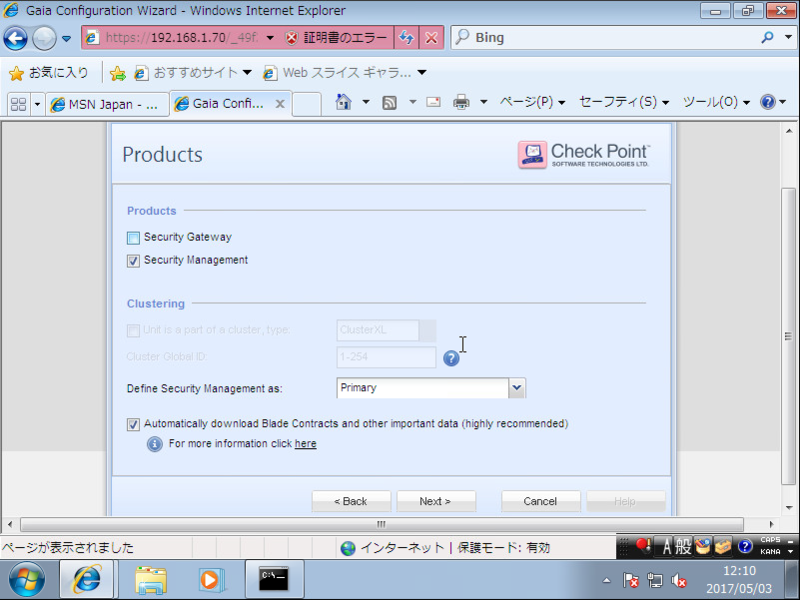Open the tab list dropdown arrow

[37, 104]
